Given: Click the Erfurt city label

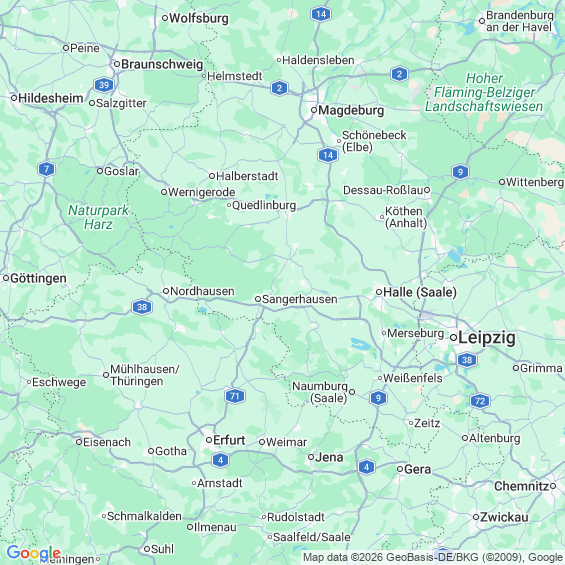Looking at the screenshot, I should [x=229, y=440].
